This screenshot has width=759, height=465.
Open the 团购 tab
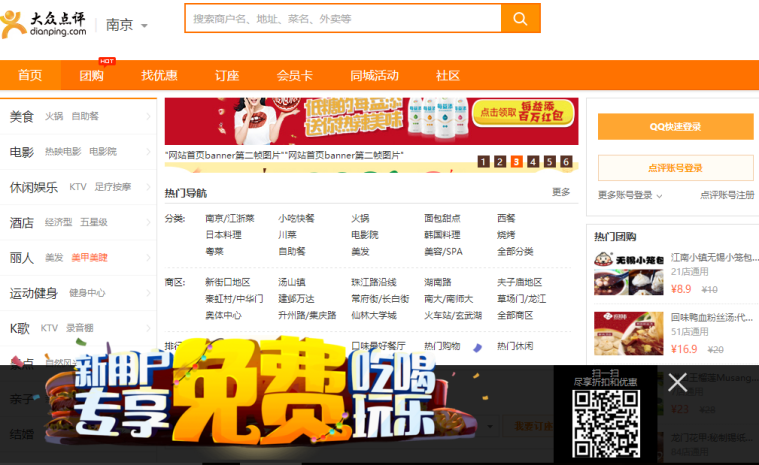tap(91, 75)
